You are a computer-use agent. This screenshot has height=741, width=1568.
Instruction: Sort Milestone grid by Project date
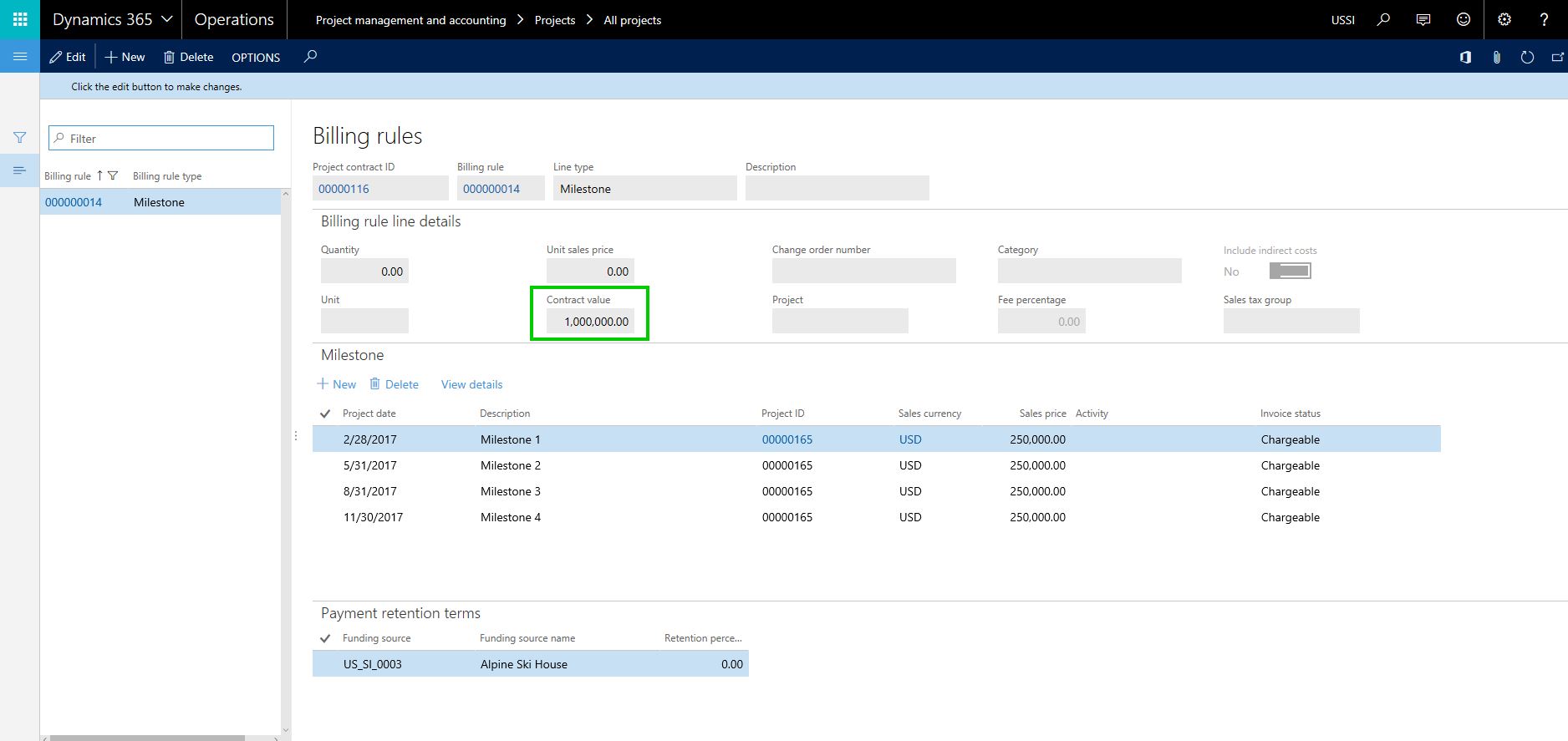click(369, 414)
